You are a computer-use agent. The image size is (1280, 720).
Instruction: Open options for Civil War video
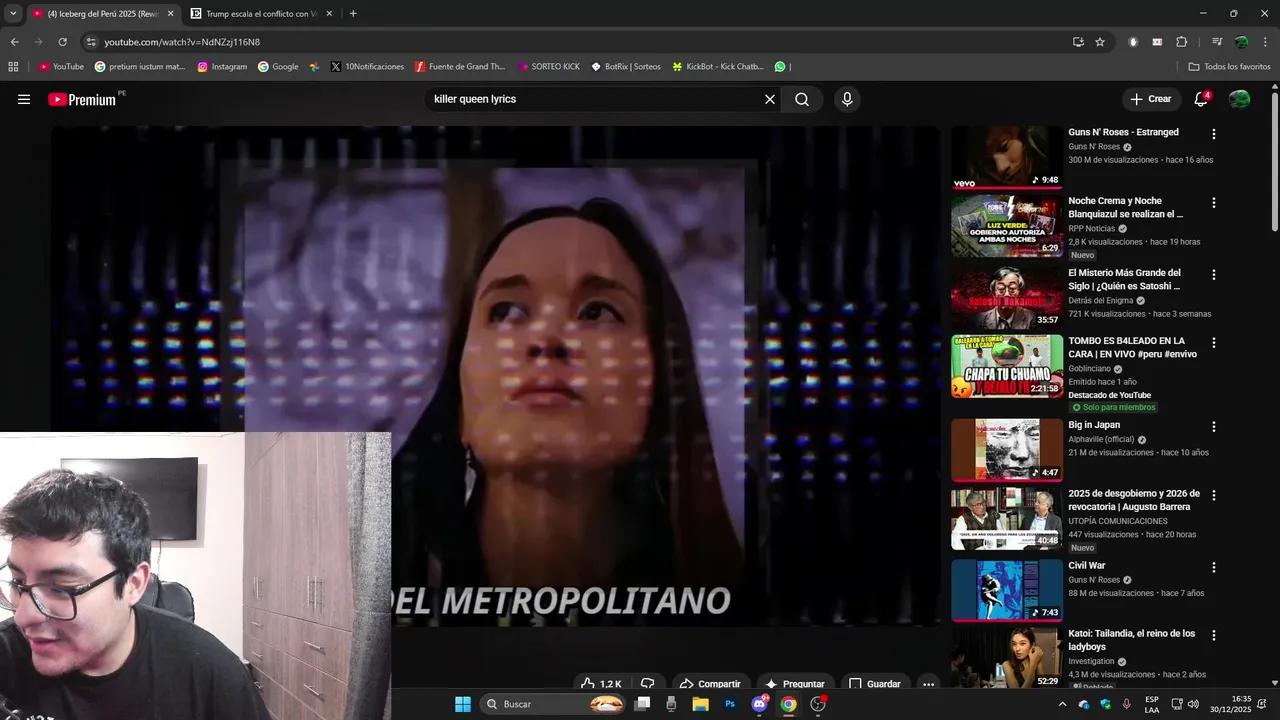(1214, 567)
